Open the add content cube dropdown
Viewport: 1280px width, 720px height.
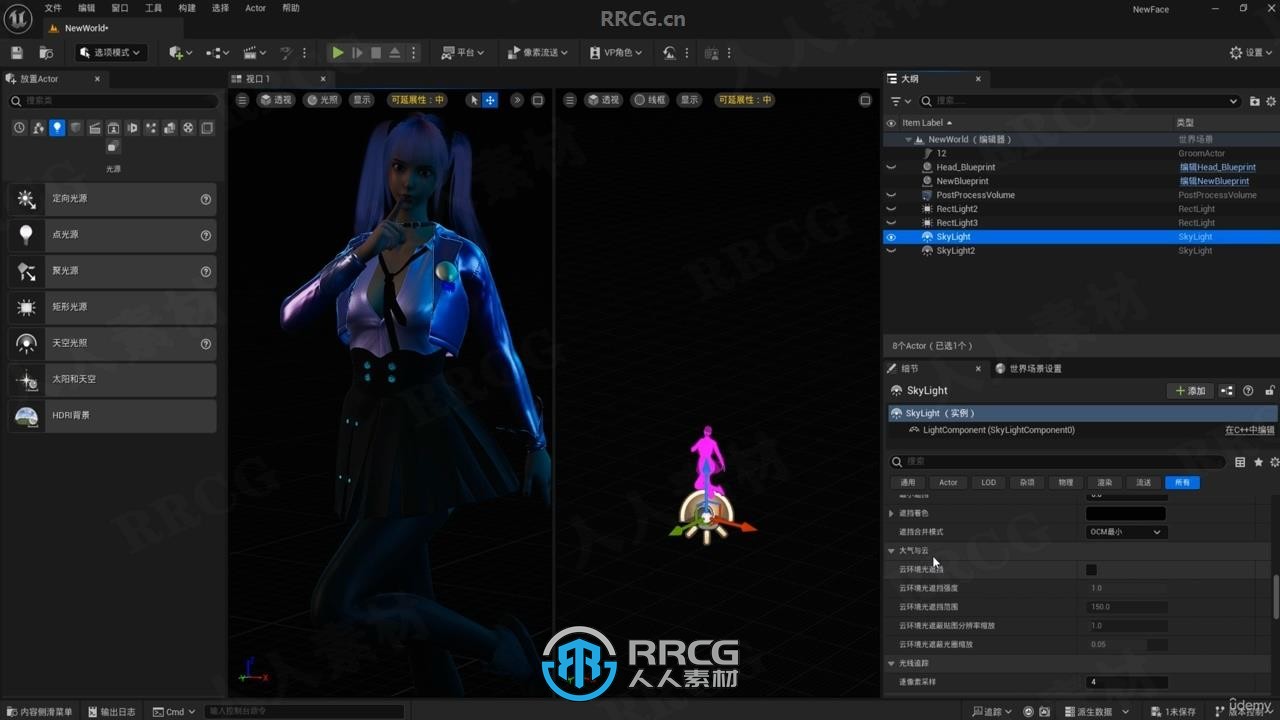pos(181,53)
